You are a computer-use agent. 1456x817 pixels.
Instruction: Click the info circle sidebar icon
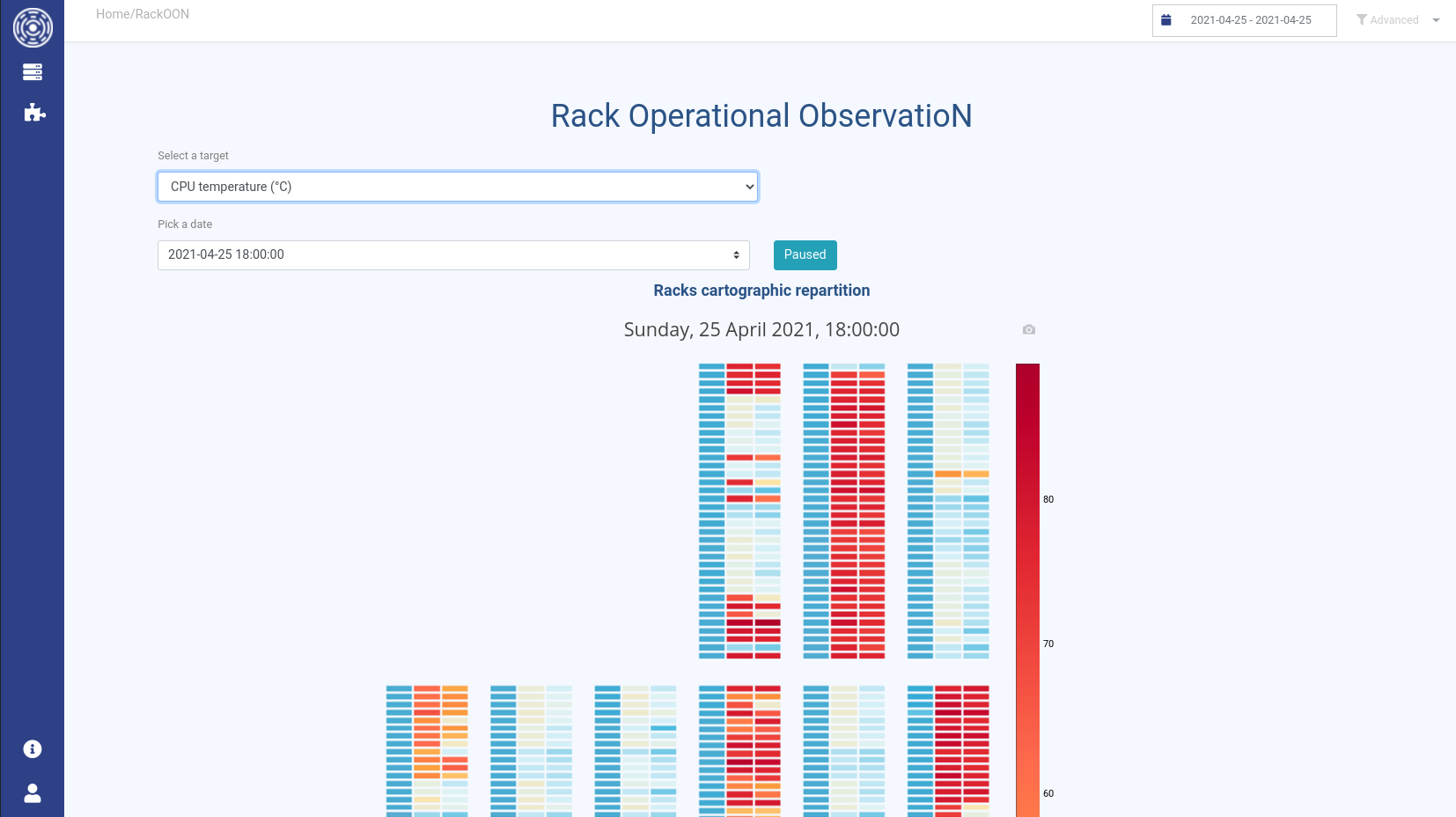click(x=33, y=749)
